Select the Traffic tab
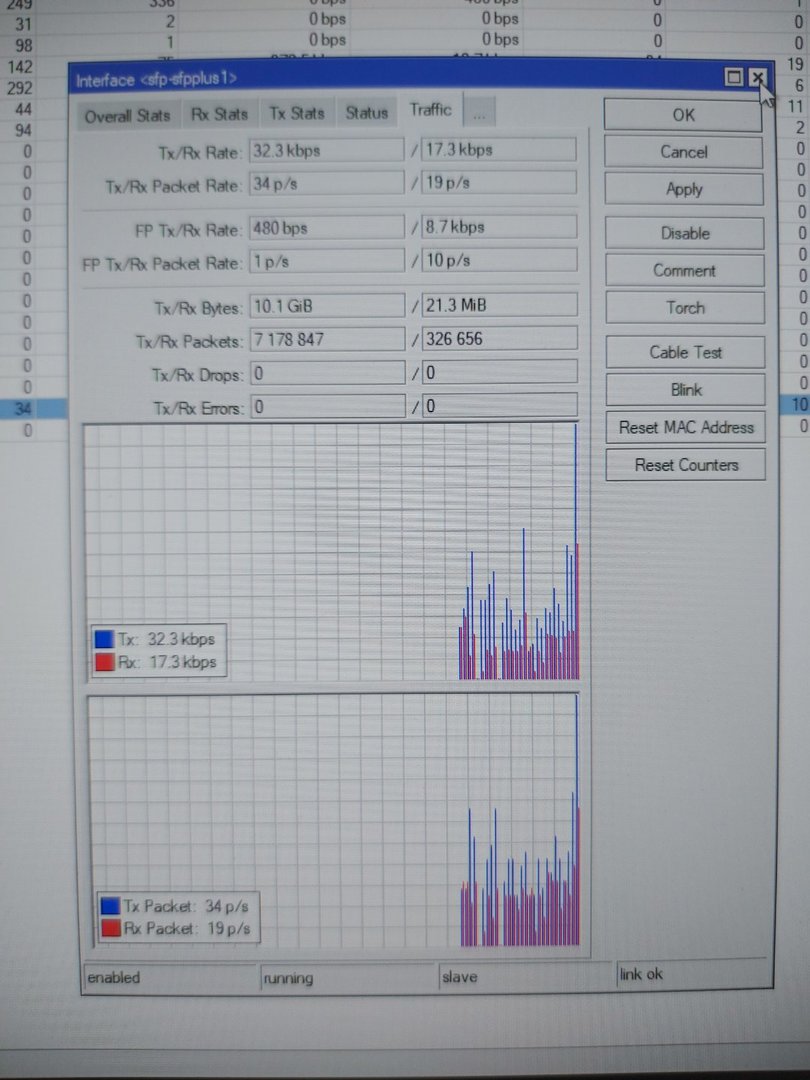810x1080 pixels. point(430,110)
